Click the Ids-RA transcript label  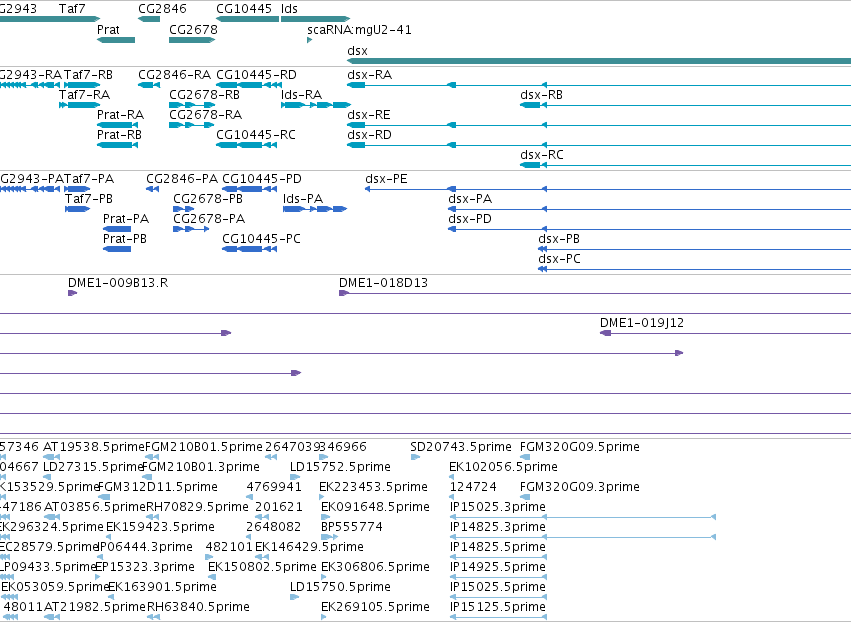coord(301,95)
